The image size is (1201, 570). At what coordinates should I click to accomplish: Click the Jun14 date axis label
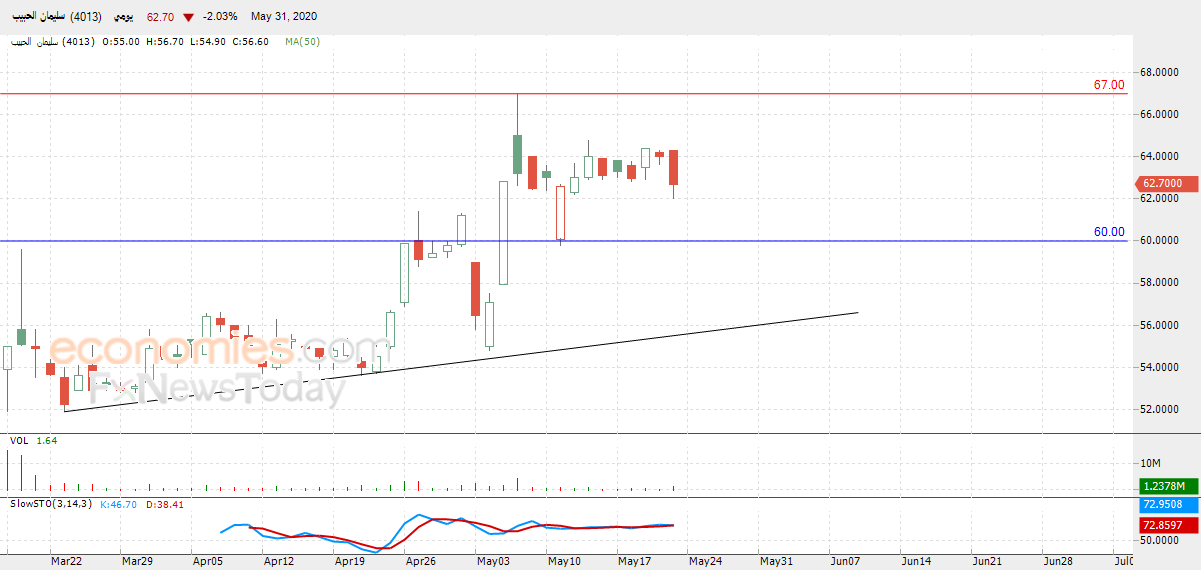pyautogui.click(x=918, y=562)
